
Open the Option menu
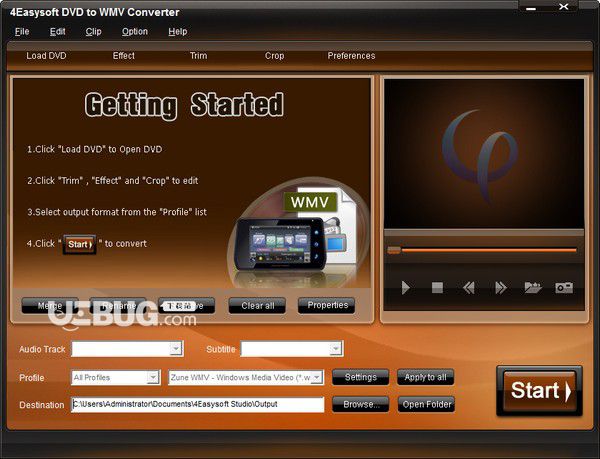pos(135,32)
